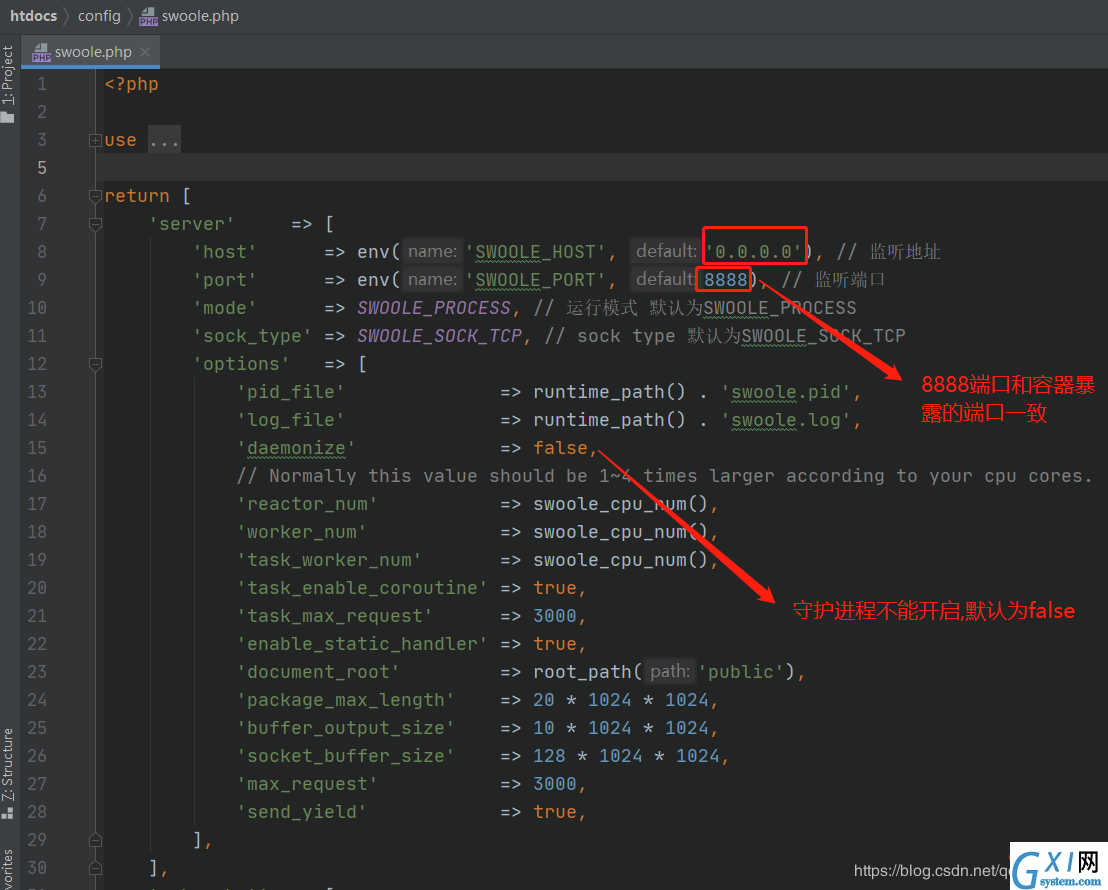Click the htdocs breadcrumb
Viewport: 1108px width, 890px height.
pos(33,16)
